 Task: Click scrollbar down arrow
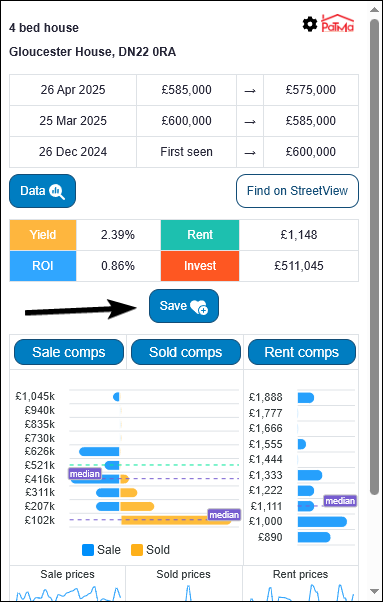click(375, 591)
